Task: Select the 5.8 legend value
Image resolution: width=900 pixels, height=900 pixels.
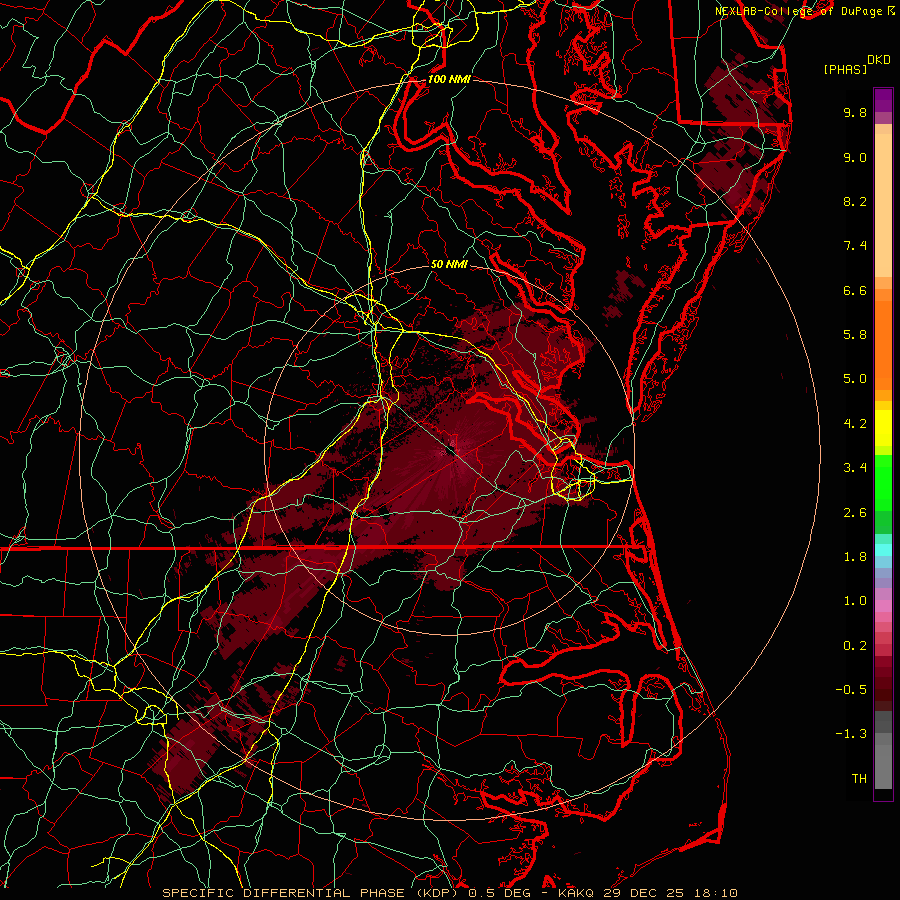Action: point(855,335)
